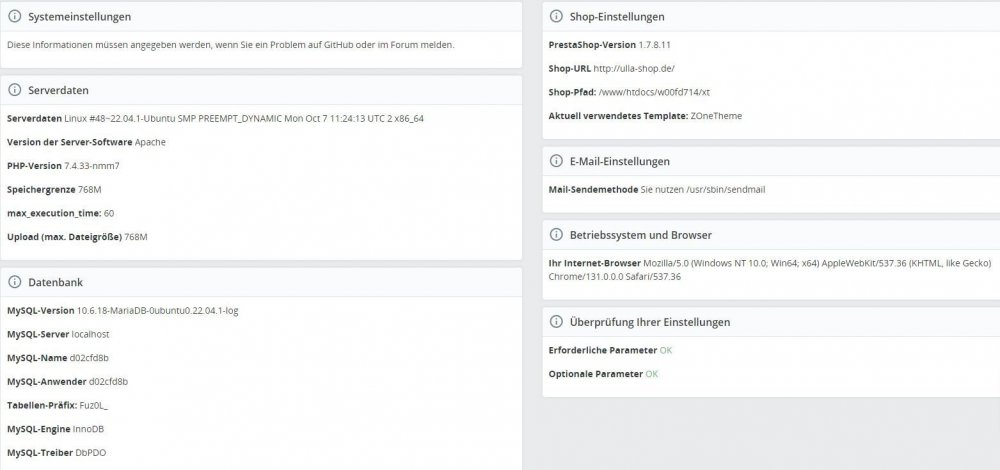The height and width of the screenshot is (470, 1000).
Task: Click the PHP-Version value 7.4.33-nmm7
Action: click(92, 166)
